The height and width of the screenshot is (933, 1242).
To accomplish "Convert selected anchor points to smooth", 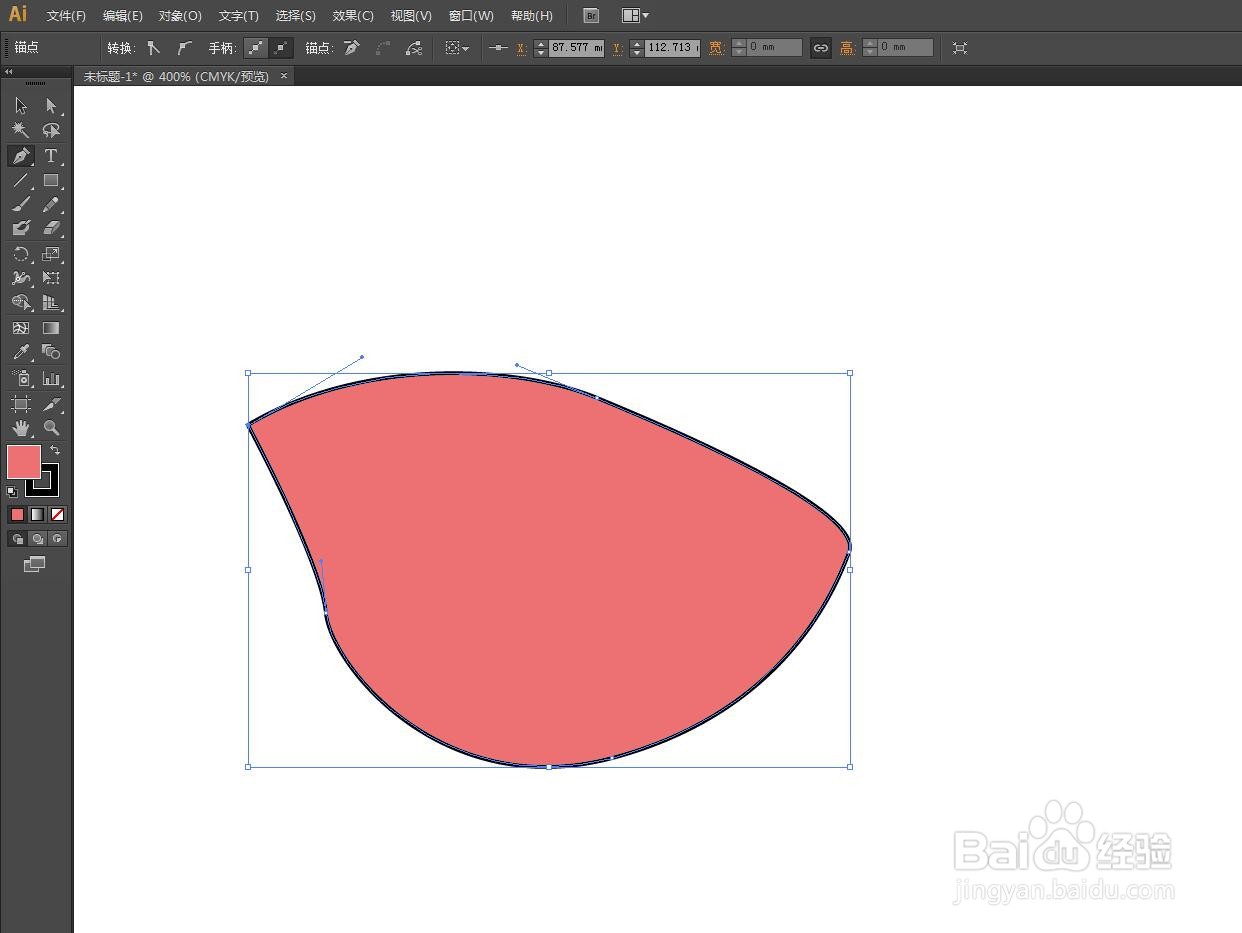I will click(x=184, y=48).
